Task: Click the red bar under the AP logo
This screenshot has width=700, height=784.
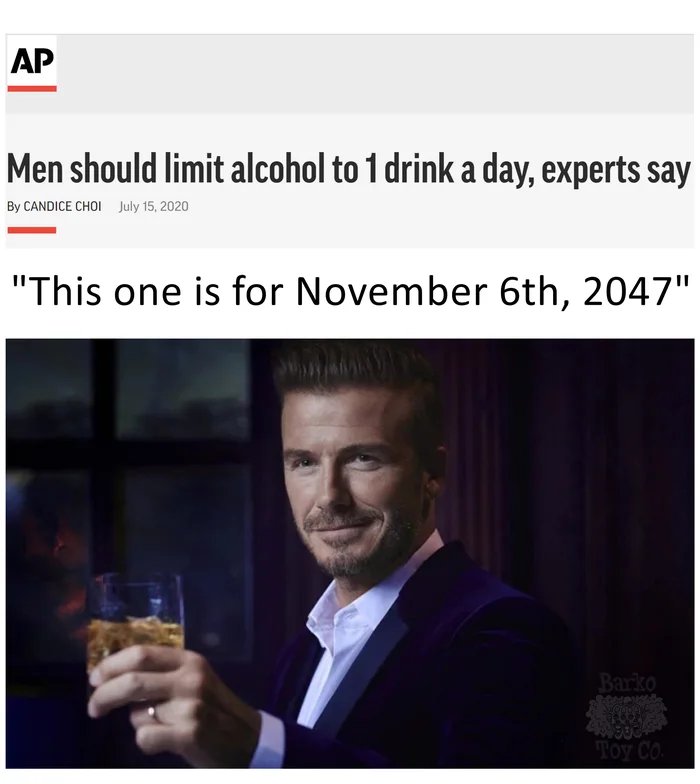Action: (32, 88)
